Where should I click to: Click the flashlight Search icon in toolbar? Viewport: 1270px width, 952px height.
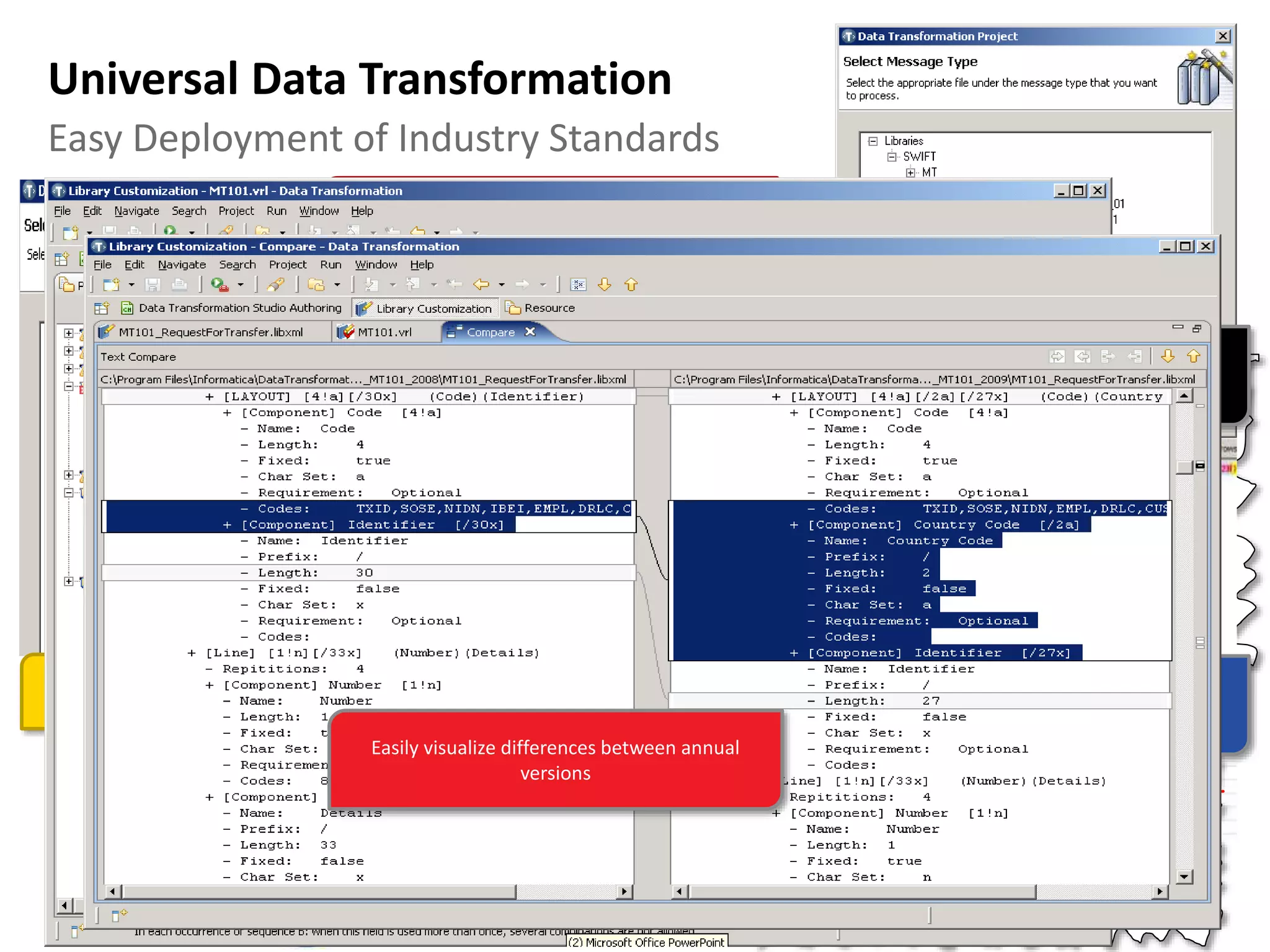click(x=275, y=284)
